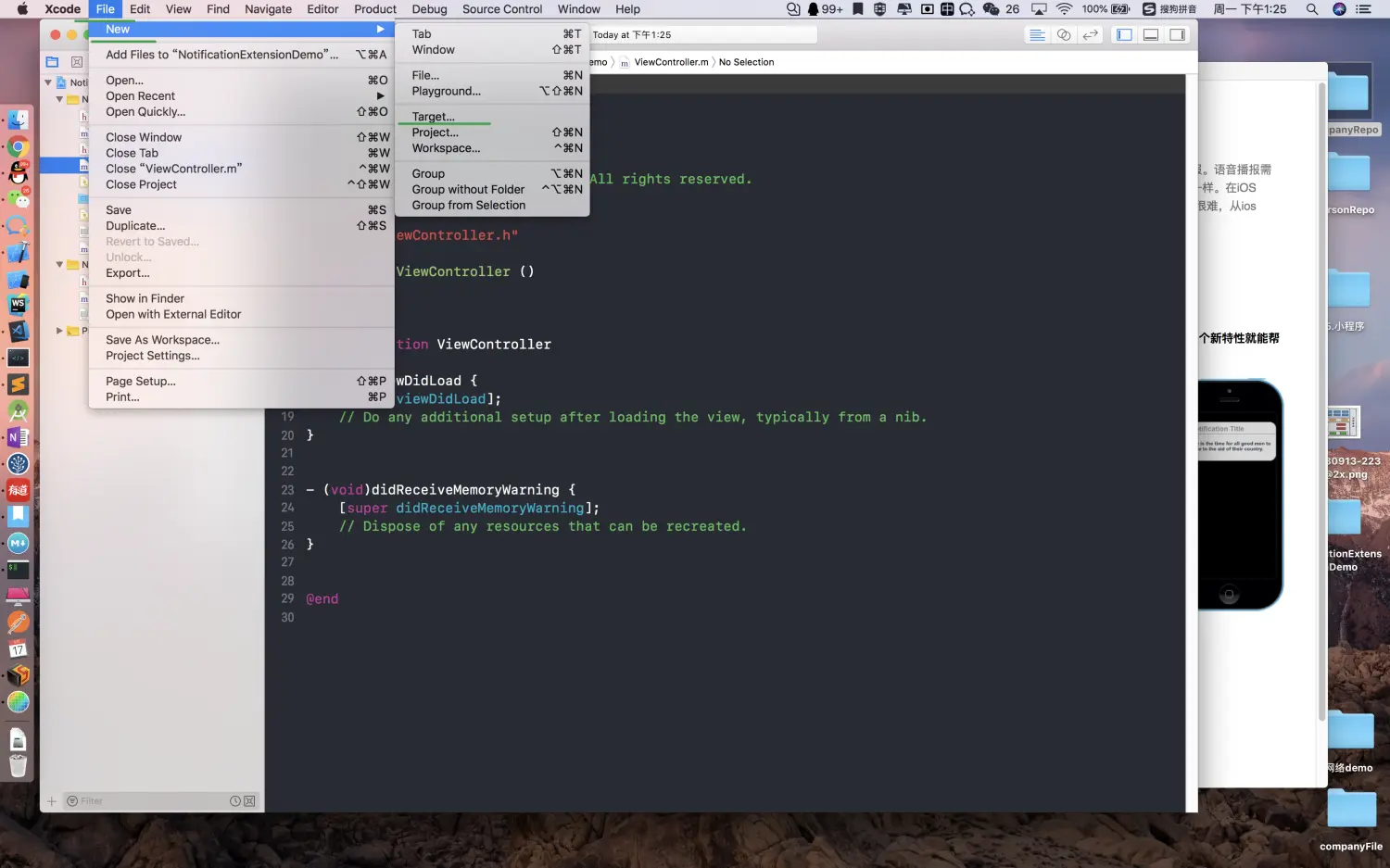Open Postman from the Dock
1390x868 pixels.
click(x=18, y=623)
